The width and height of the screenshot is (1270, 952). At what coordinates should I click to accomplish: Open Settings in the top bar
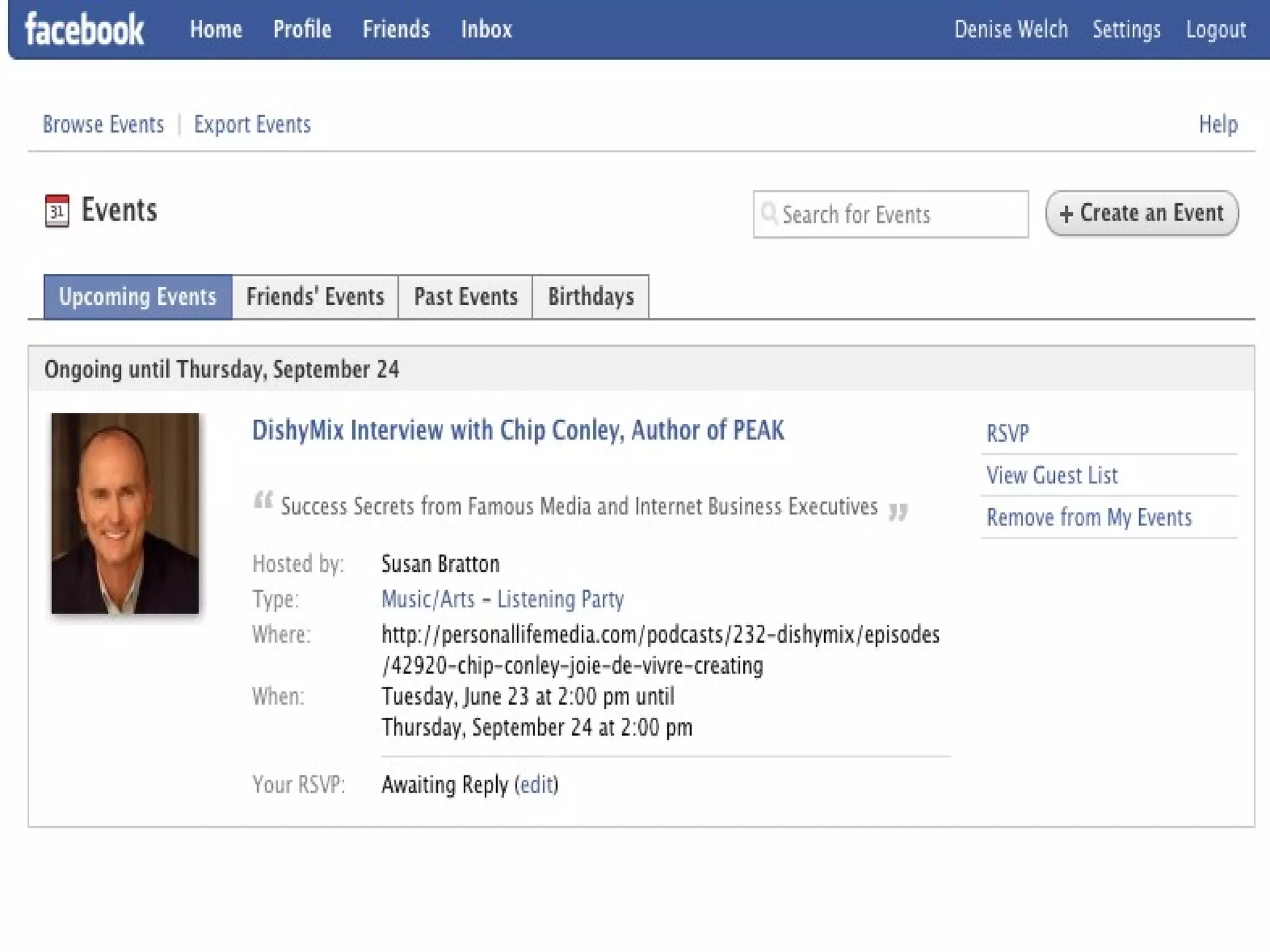tap(1126, 30)
